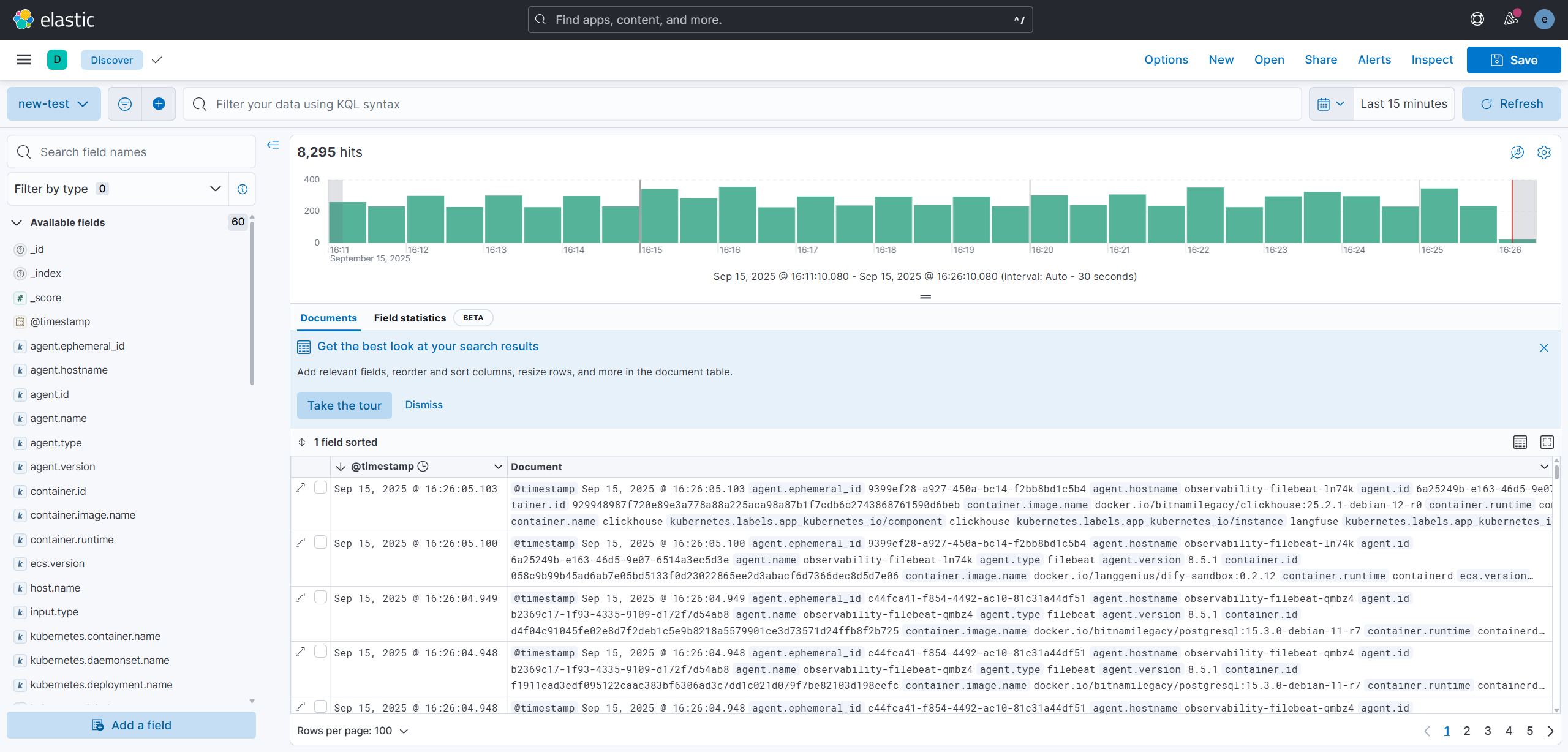The width and height of the screenshot is (1568, 752).
Task: Change Rows per page selector
Action: pyautogui.click(x=353, y=731)
